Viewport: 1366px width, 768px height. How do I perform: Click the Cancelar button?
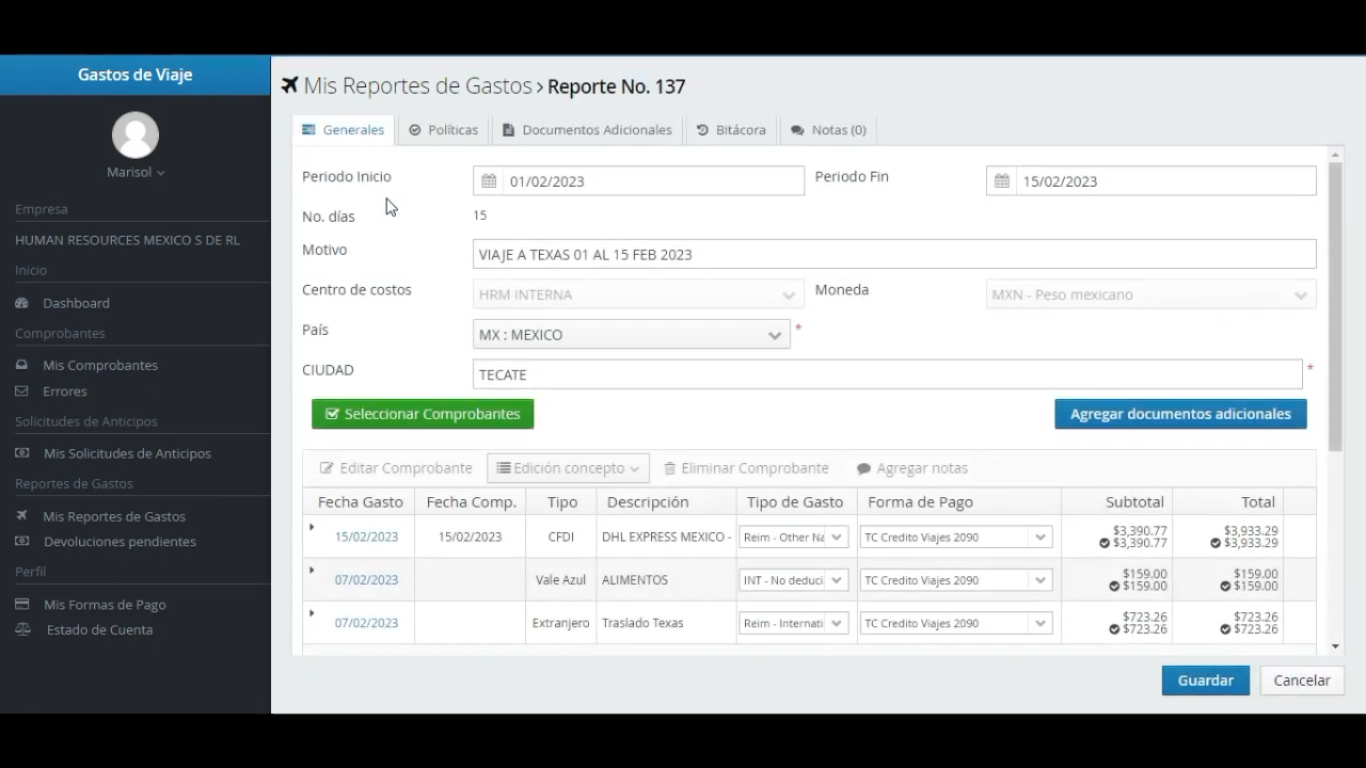coord(1302,681)
